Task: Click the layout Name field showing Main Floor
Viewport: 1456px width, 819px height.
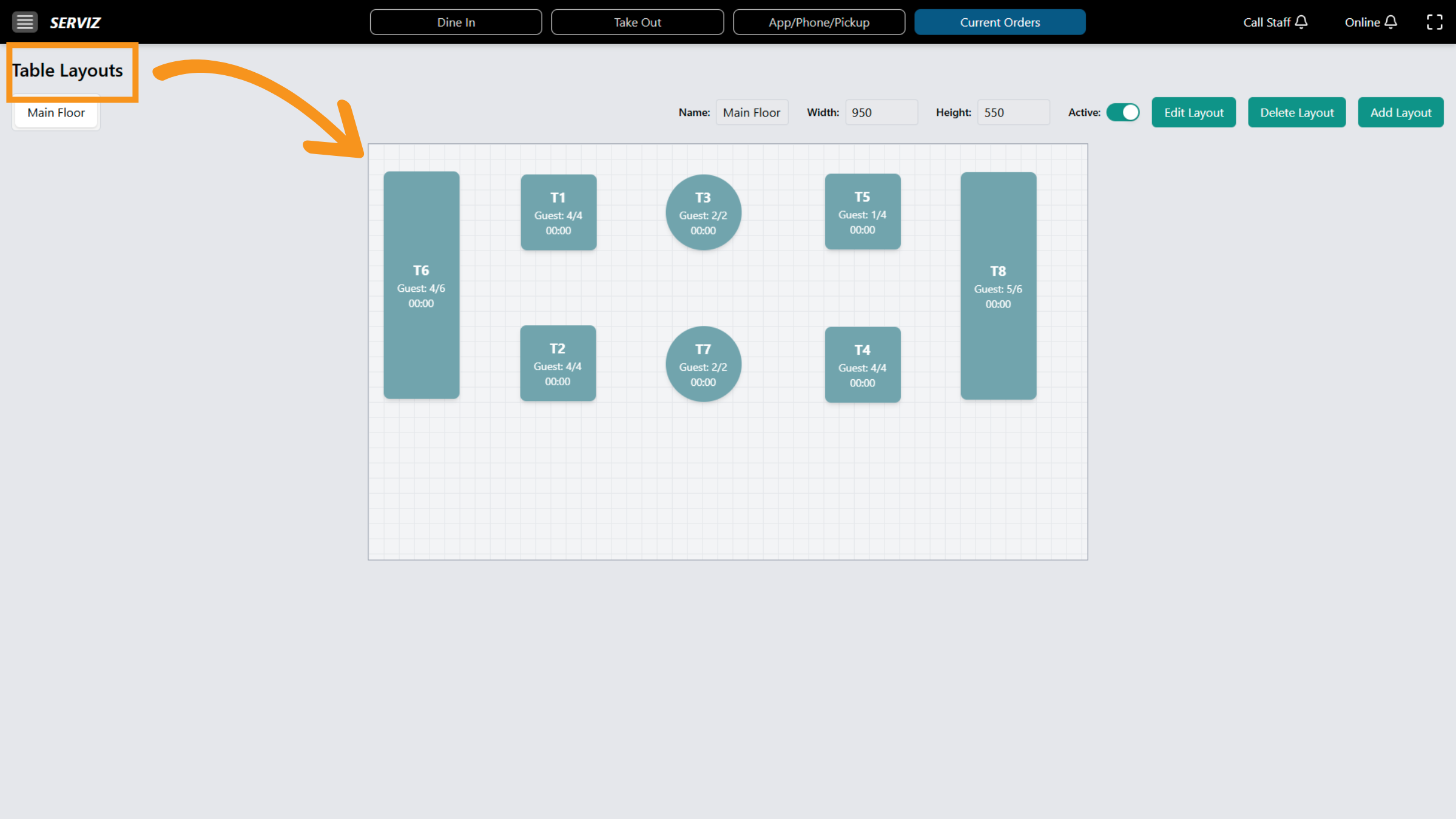Action: (x=752, y=112)
